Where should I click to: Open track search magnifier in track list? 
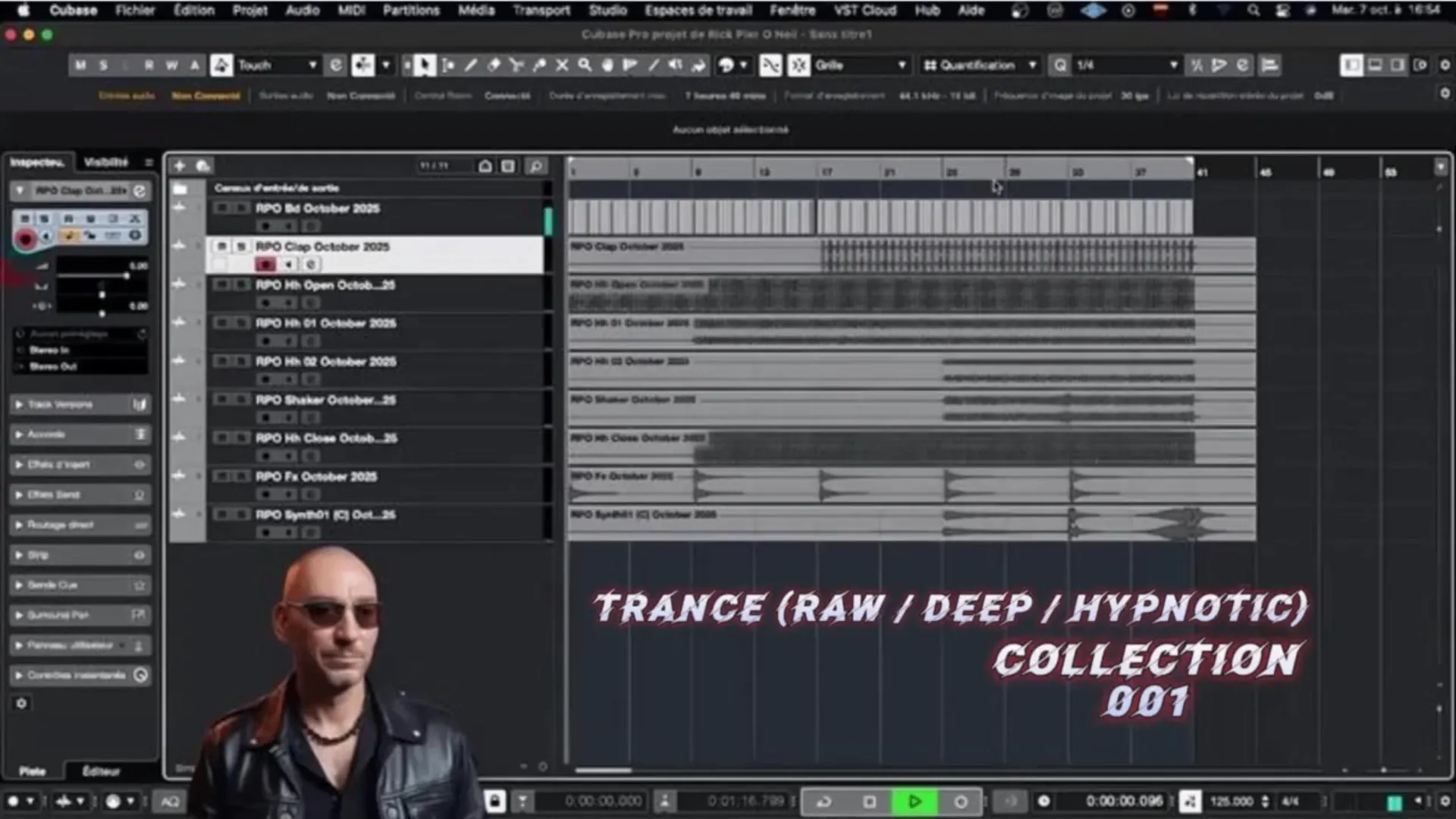coord(535,166)
